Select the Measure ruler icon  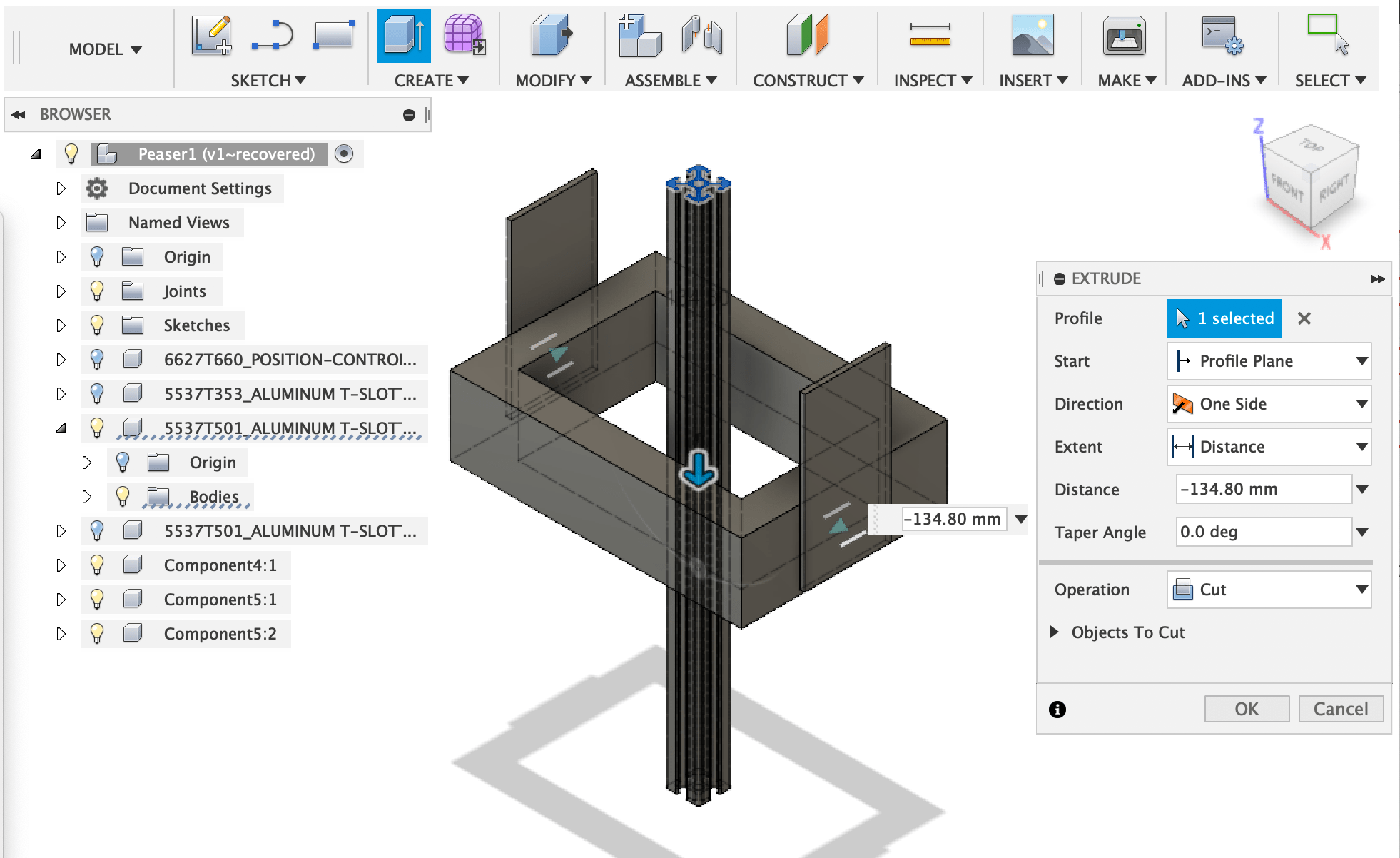pyautogui.click(x=930, y=34)
